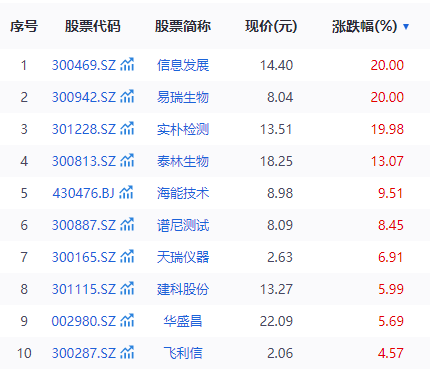Toggle sort arrow next to 涨跌幅(%)
Screen dimensions: 430x369
point(406,27)
